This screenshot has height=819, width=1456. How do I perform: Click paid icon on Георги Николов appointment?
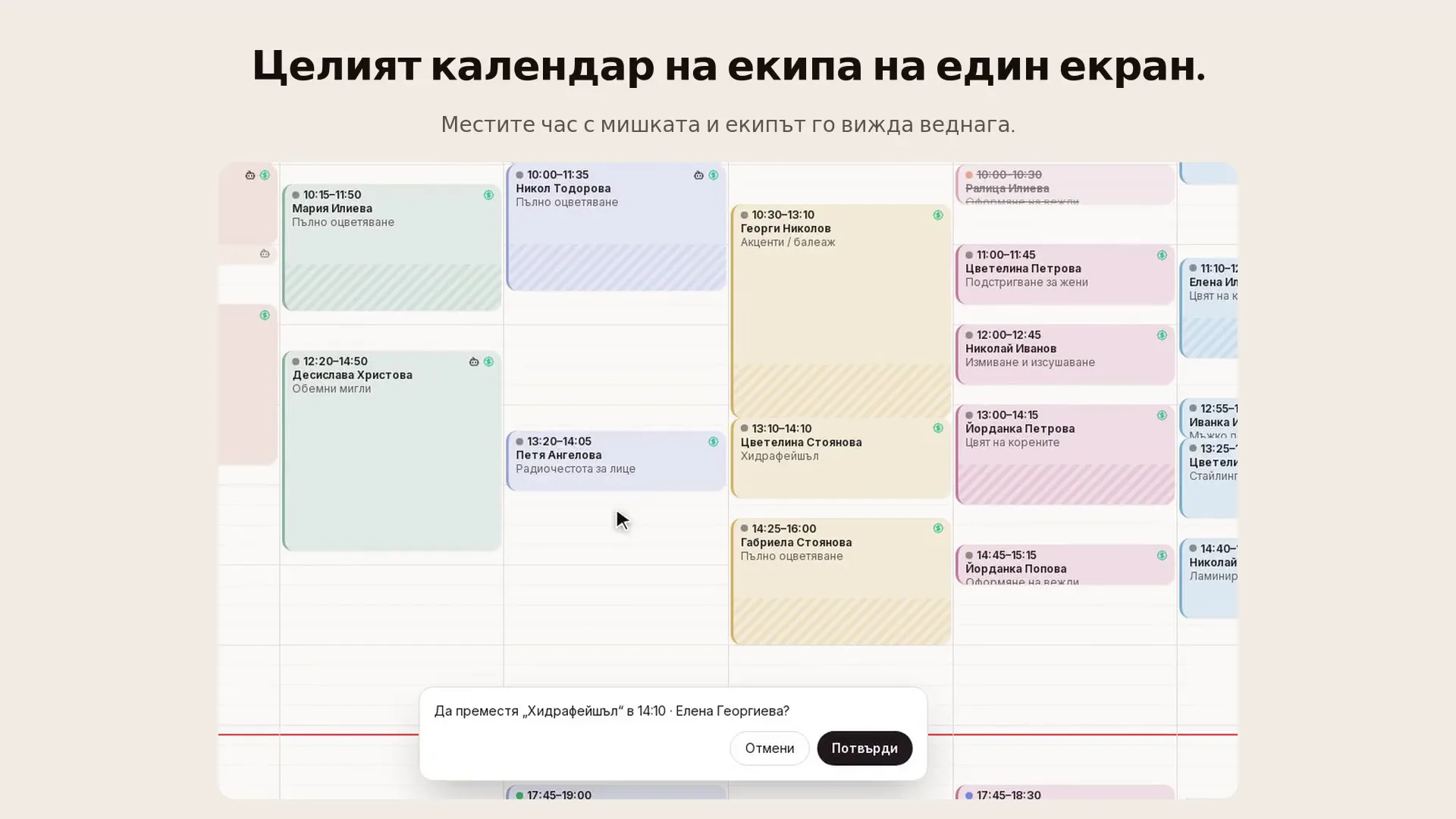click(938, 215)
